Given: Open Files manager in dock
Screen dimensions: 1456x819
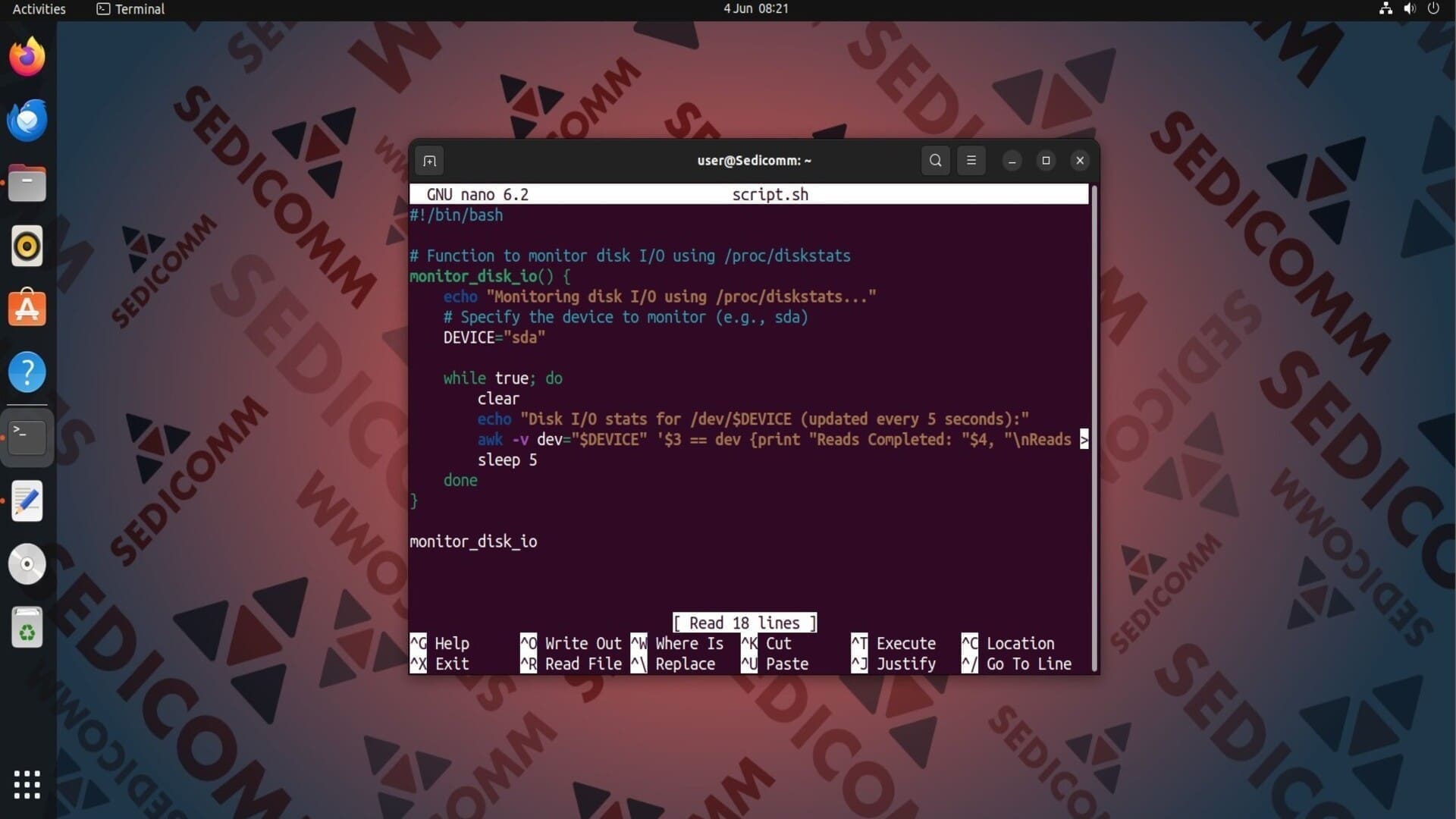Looking at the screenshot, I should (x=27, y=184).
